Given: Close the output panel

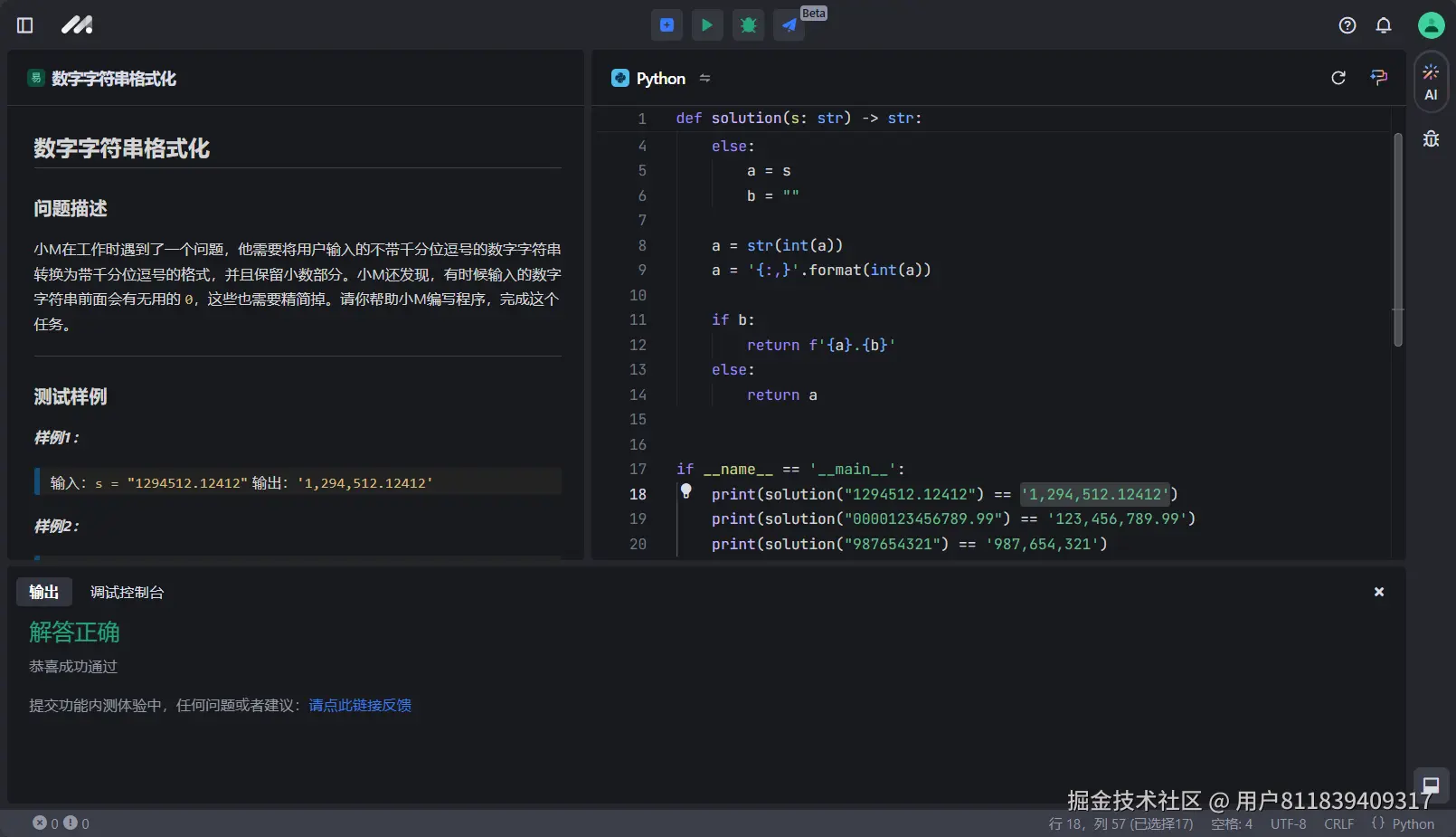Looking at the screenshot, I should pos(1379,592).
